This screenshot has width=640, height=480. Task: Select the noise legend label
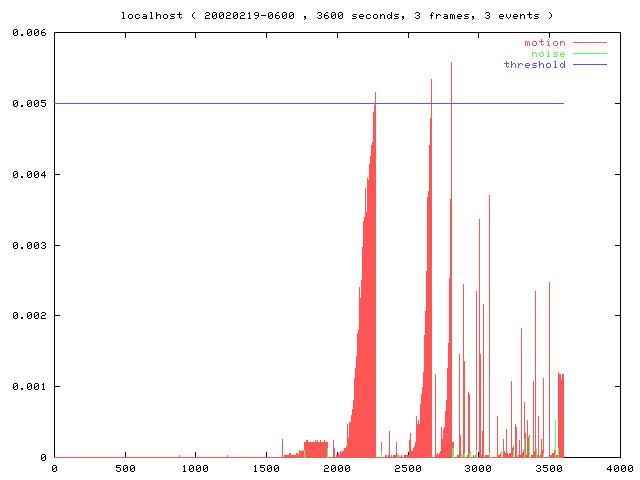pyautogui.click(x=548, y=54)
